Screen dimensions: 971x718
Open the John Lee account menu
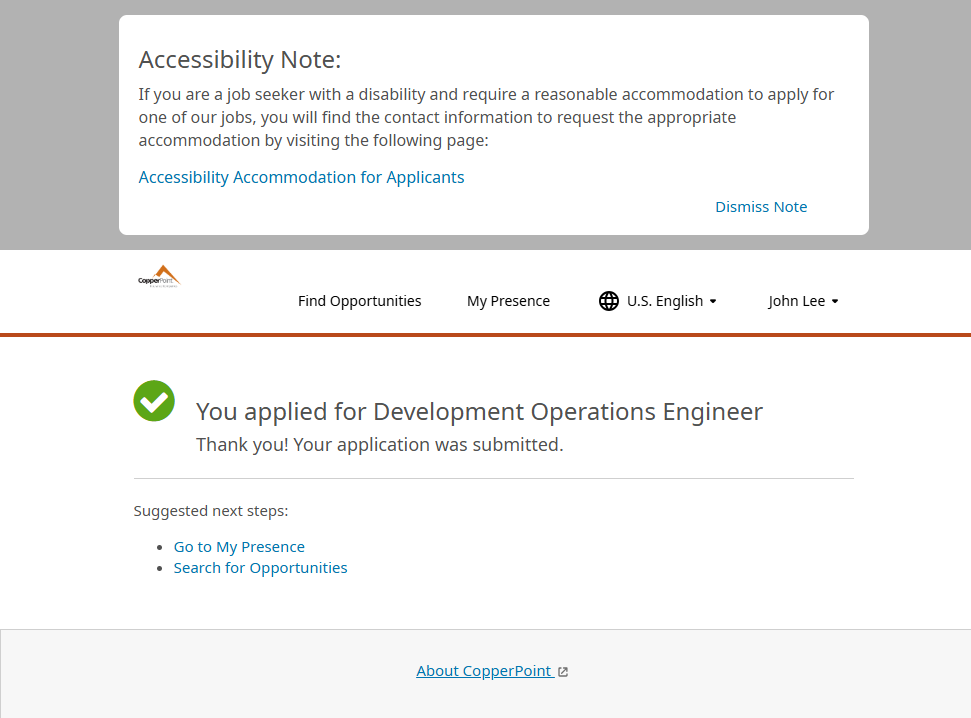pyautogui.click(x=796, y=301)
